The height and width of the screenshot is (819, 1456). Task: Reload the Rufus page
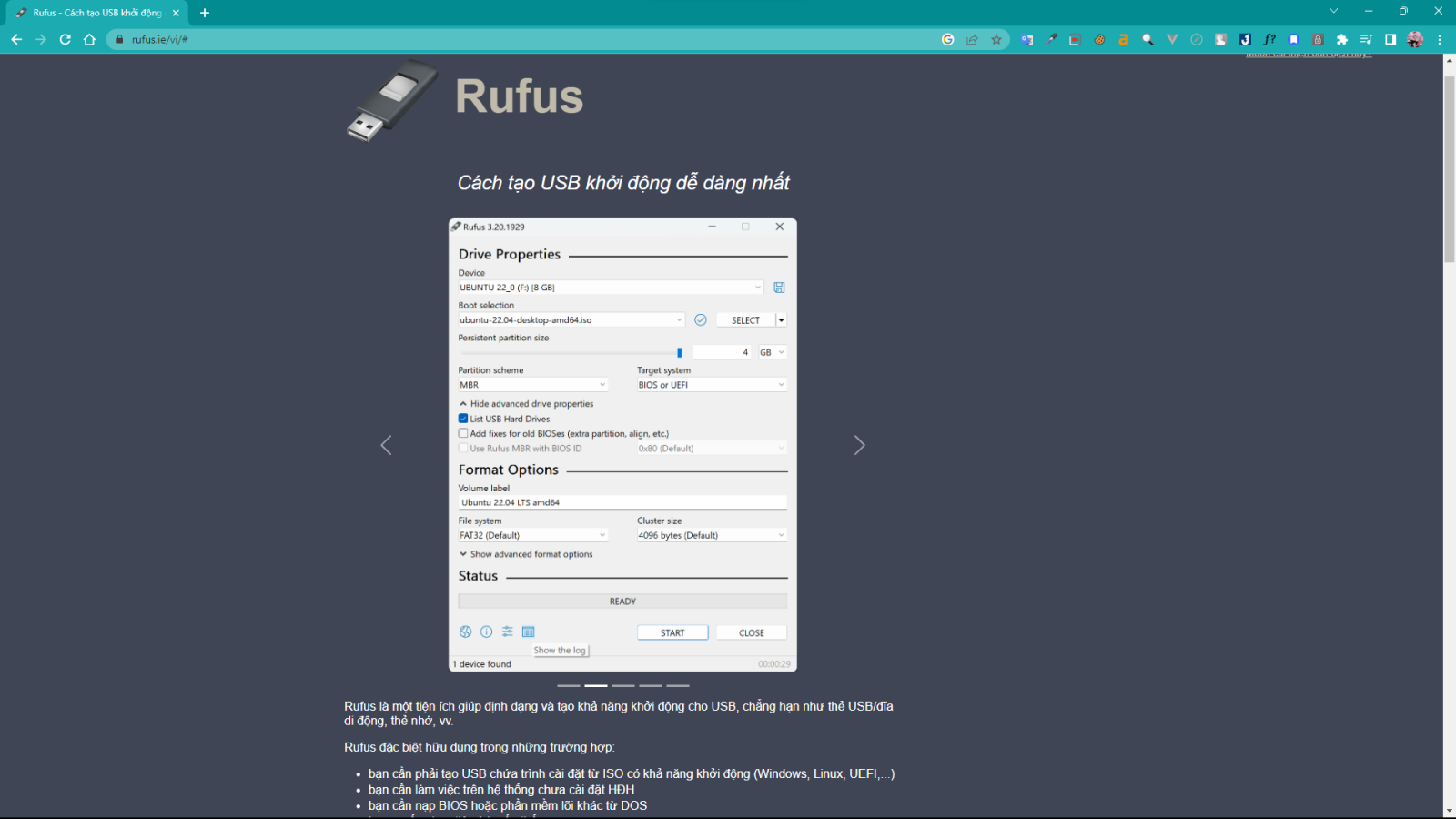click(66, 39)
